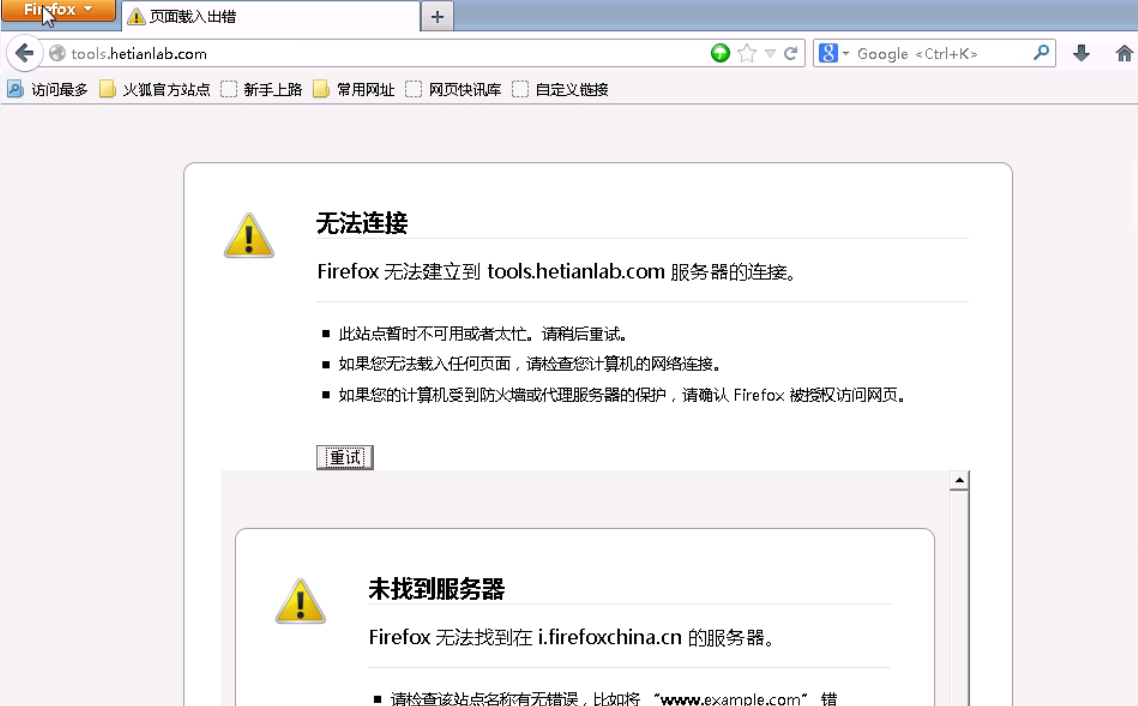This screenshot has width=1138, height=706.
Task: Open the downloads arrow icon
Action: (1081, 53)
